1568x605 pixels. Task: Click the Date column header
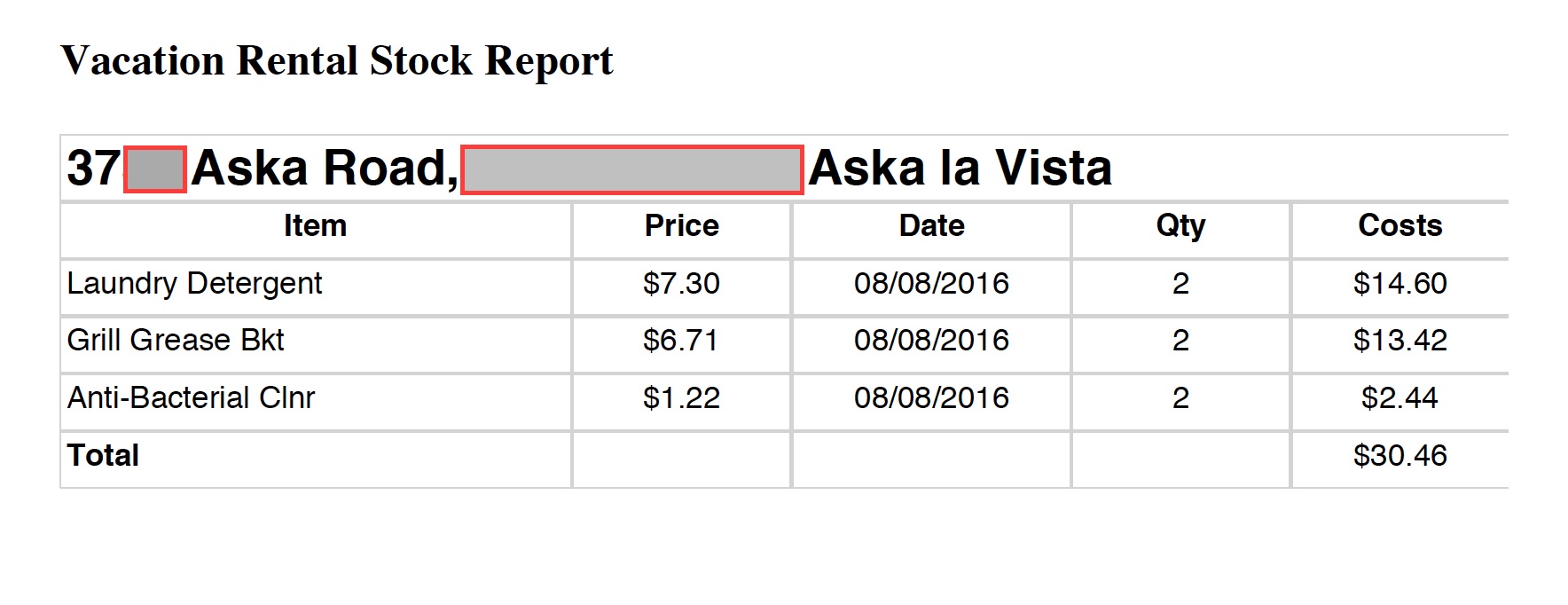931,226
